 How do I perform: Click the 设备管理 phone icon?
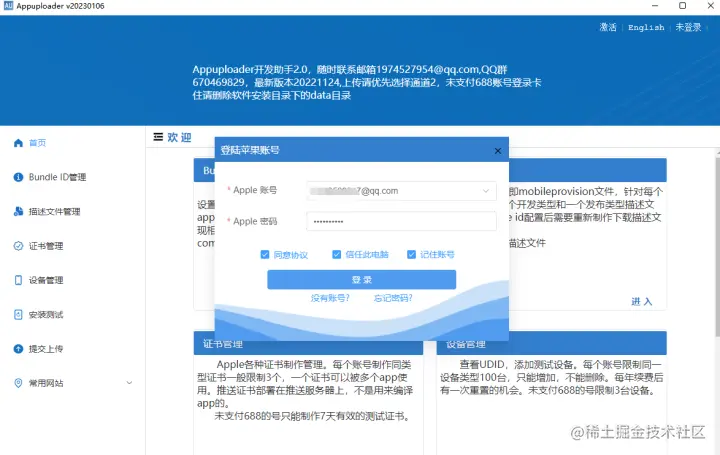click(18, 280)
